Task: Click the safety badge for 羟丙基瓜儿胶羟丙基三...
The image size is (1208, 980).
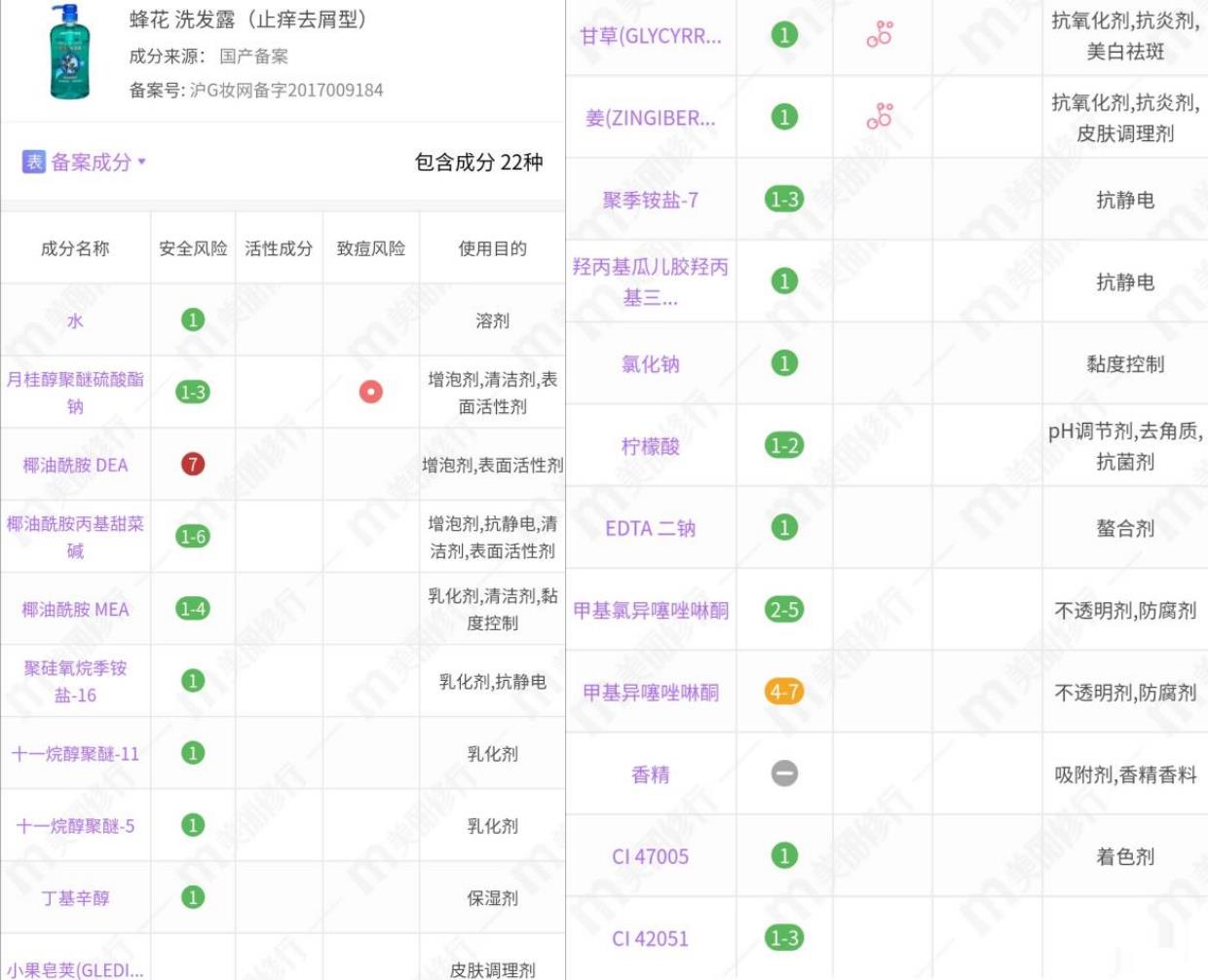Action: pyautogui.click(x=784, y=282)
